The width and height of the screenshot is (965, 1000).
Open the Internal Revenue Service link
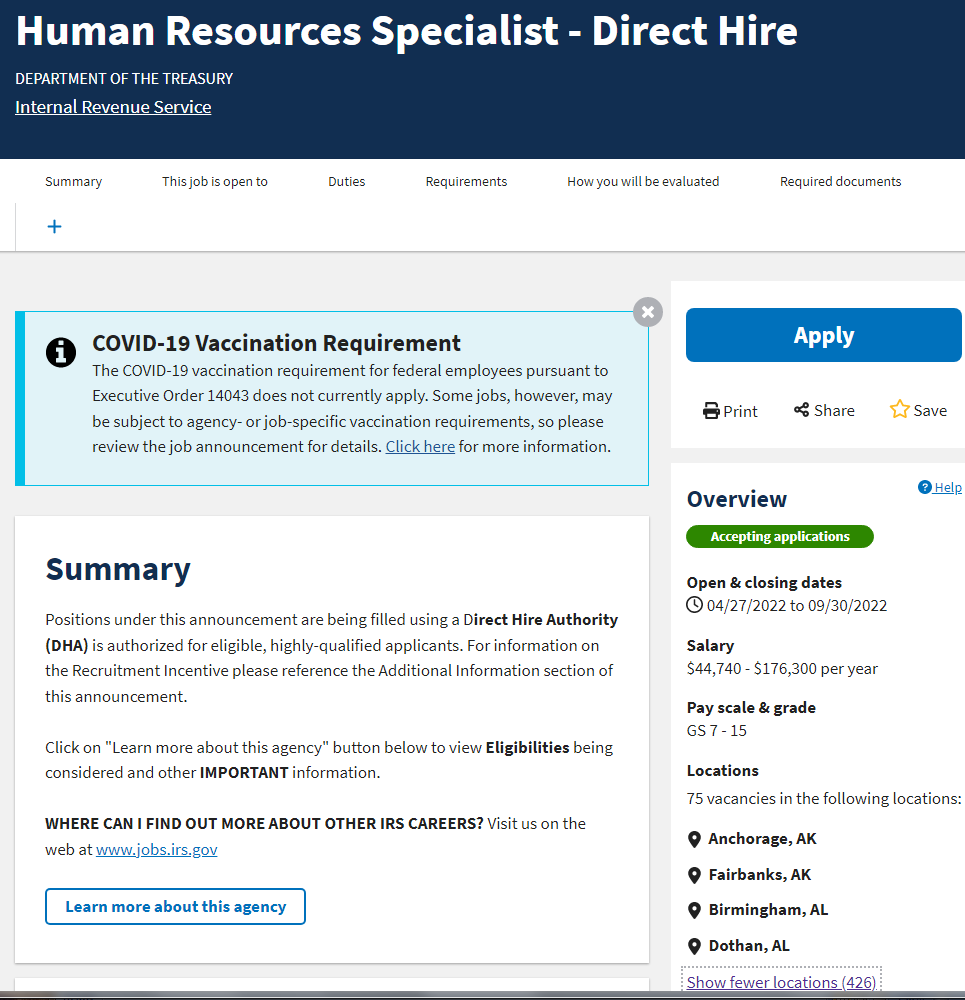tap(113, 107)
